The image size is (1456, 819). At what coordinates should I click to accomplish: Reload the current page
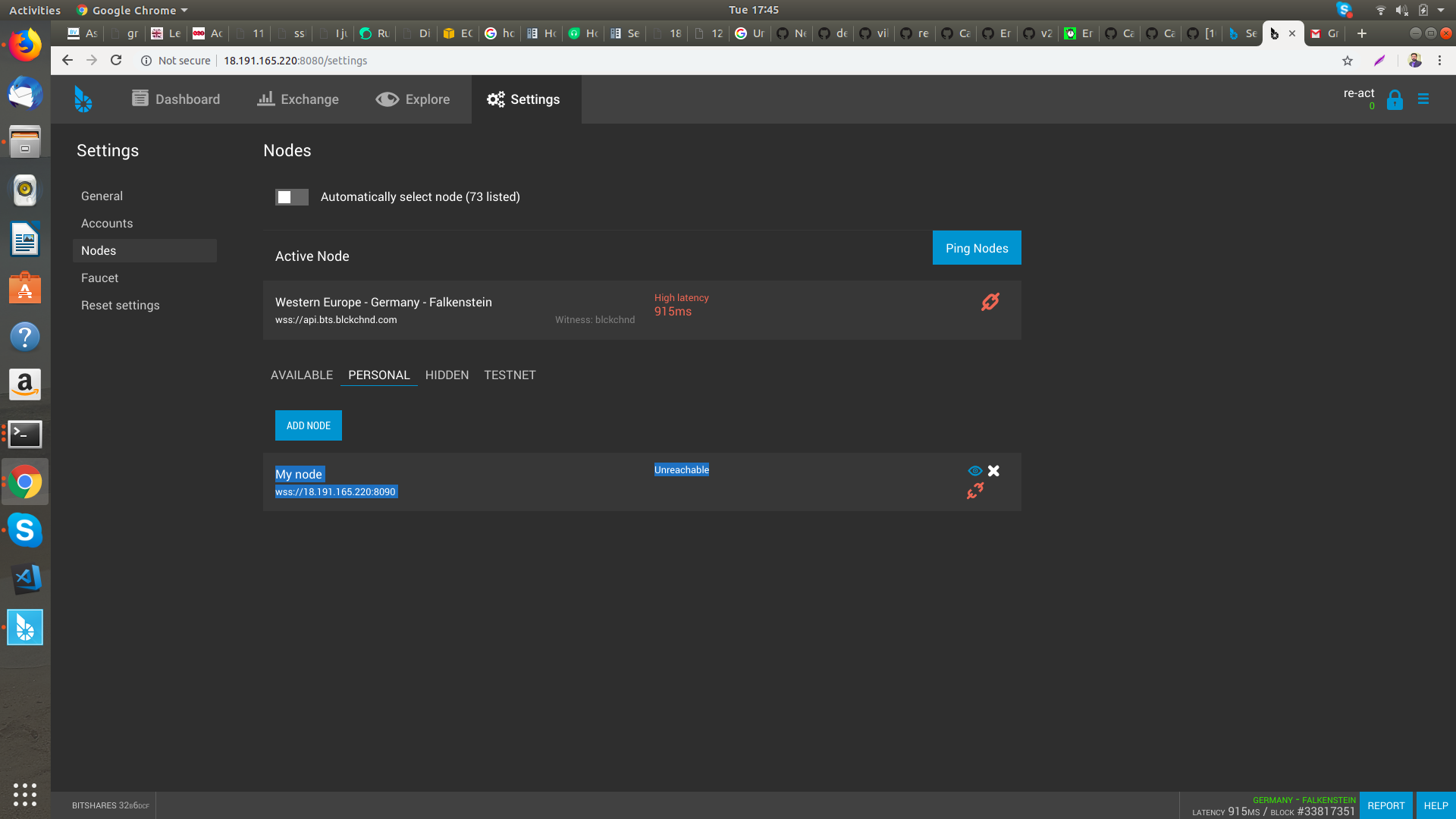(116, 60)
